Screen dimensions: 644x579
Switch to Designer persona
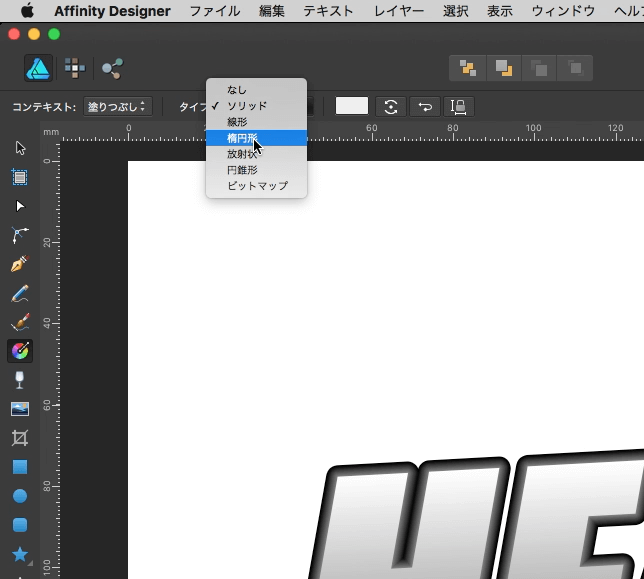click(x=38, y=68)
